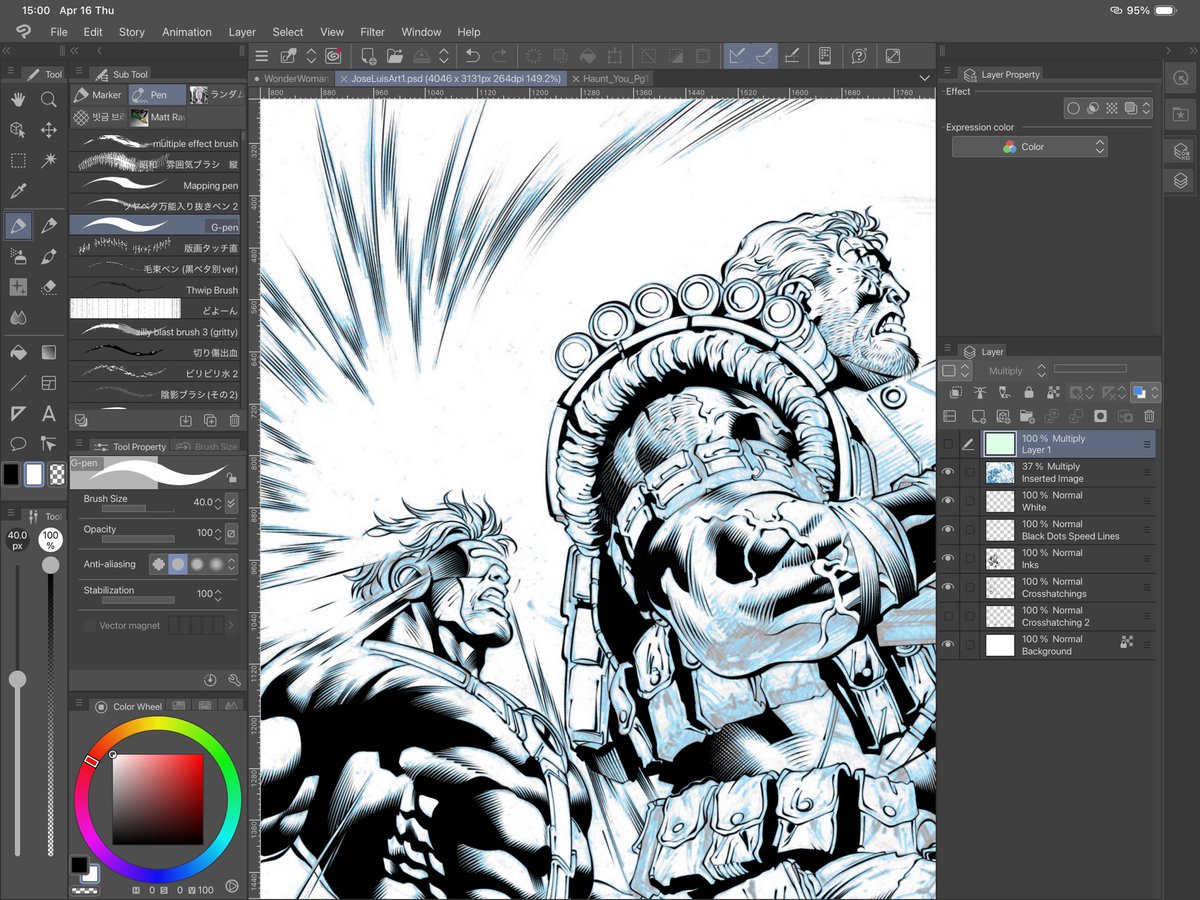Open Opacity stepper arrows
The width and height of the screenshot is (1200, 900).
[x=220, y=533]
